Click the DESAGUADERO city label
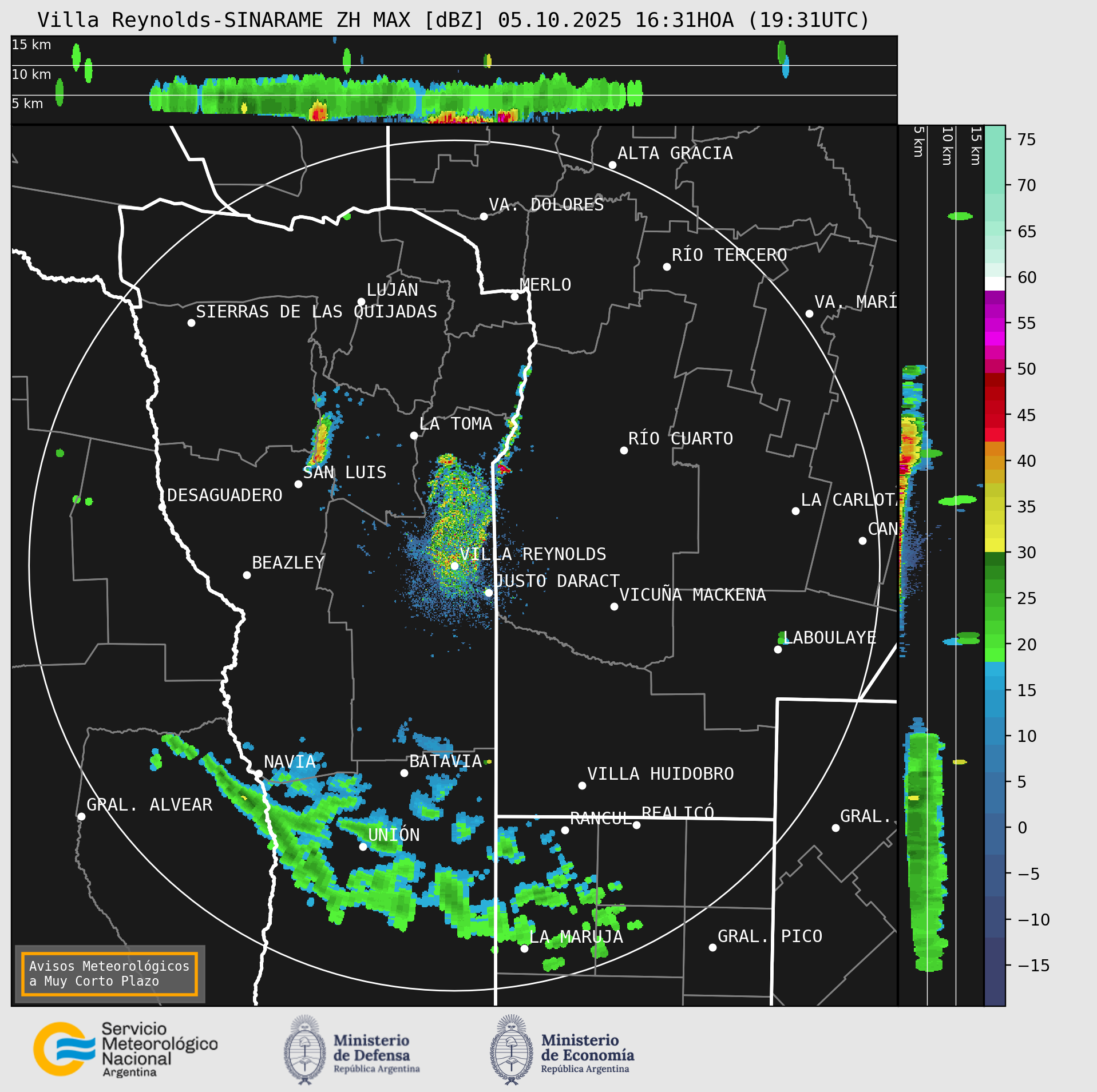 click(225, 495)
